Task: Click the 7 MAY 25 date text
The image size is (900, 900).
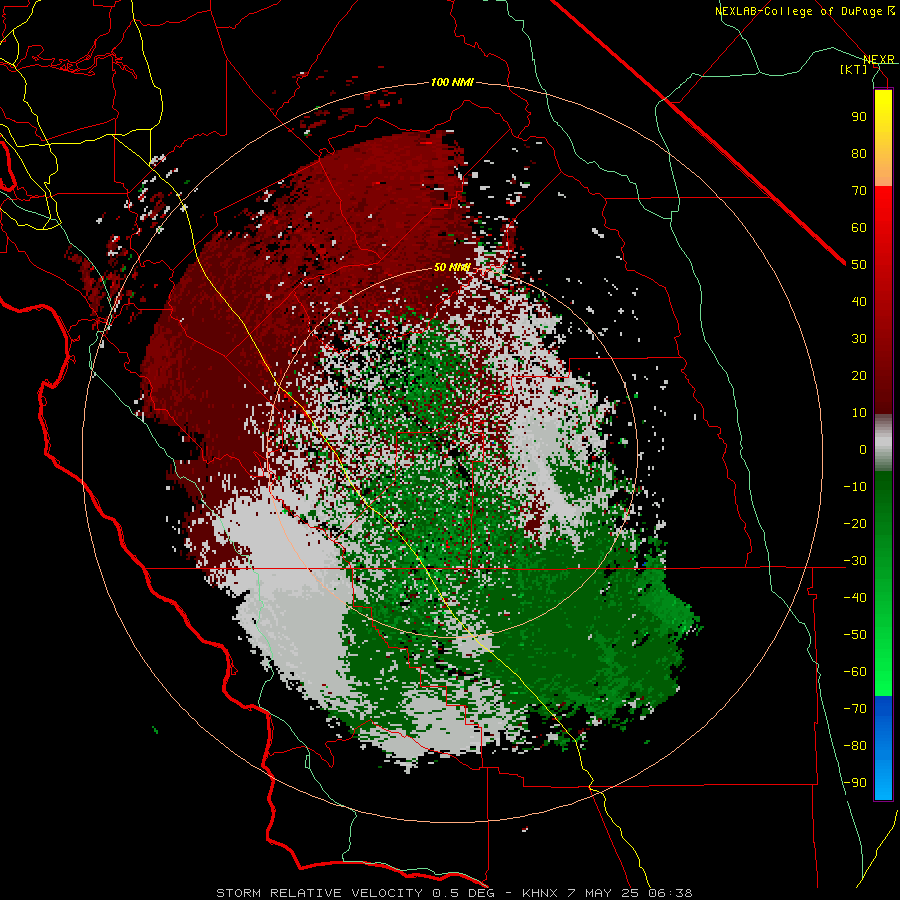Action: tap(603, 893)
